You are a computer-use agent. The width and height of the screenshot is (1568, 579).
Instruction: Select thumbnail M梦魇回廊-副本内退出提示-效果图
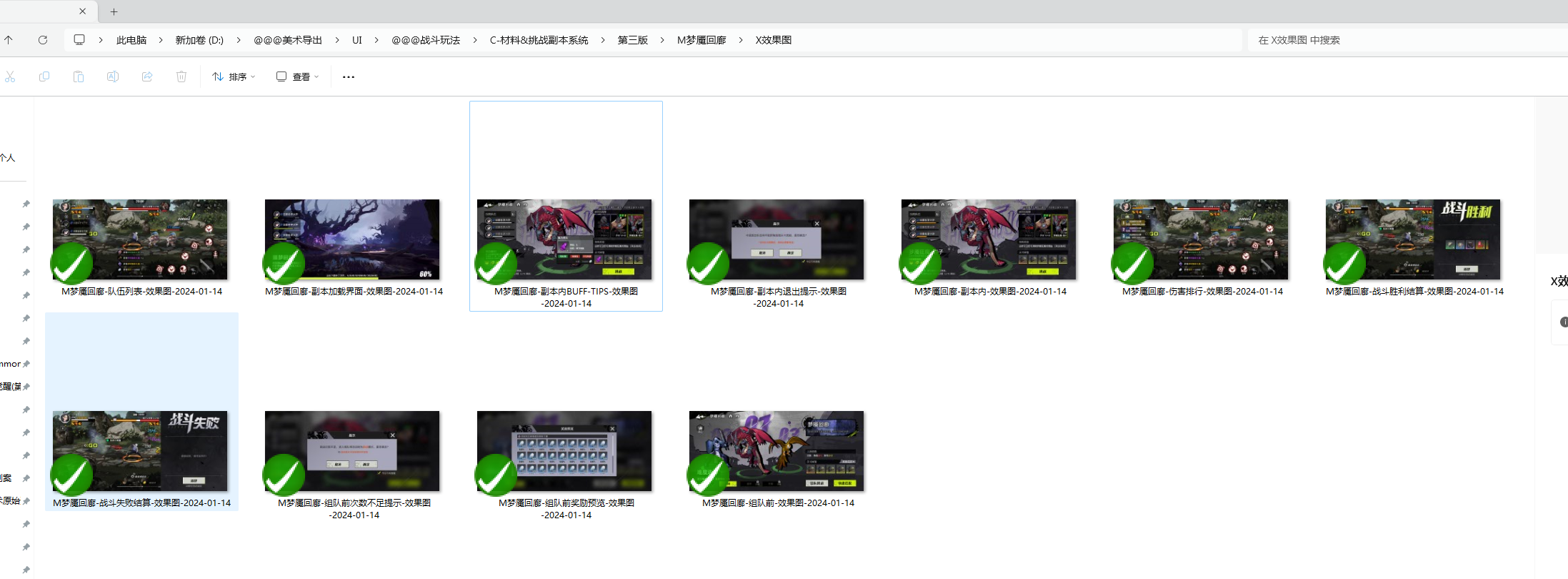pyautogui.click(x=776, y=239)
